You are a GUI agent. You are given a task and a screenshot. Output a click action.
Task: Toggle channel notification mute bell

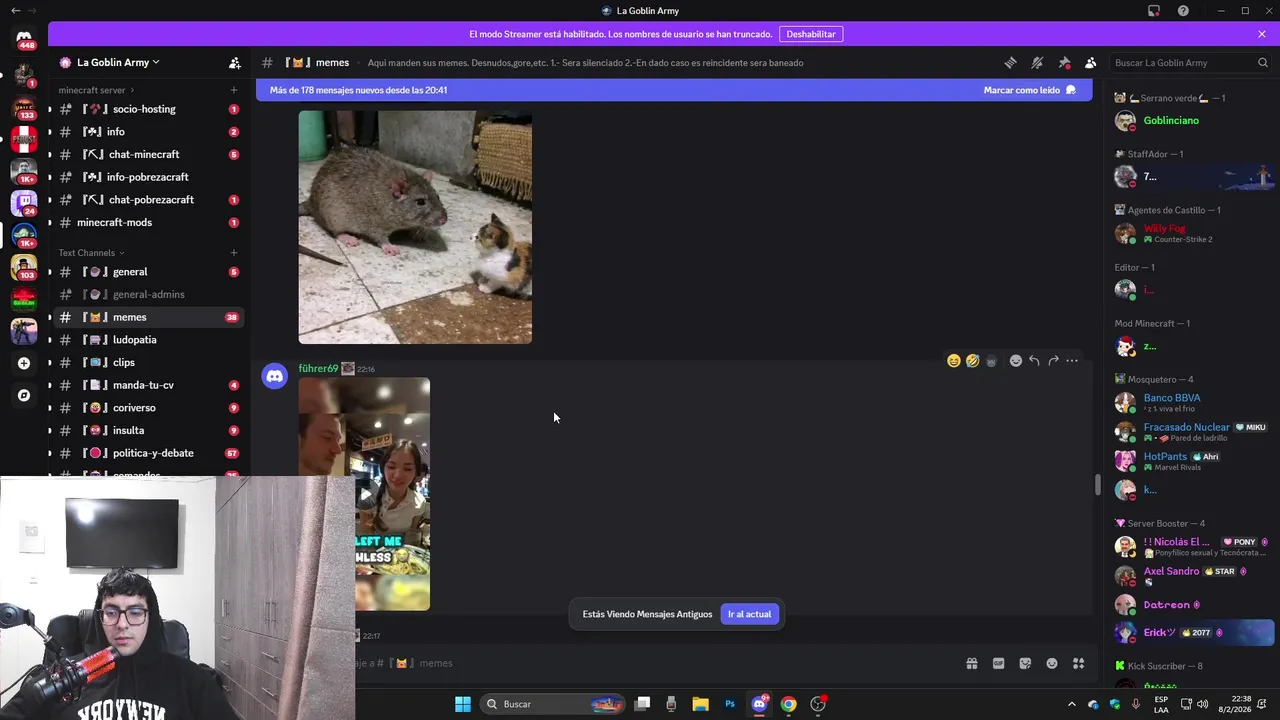point(1037,62)
